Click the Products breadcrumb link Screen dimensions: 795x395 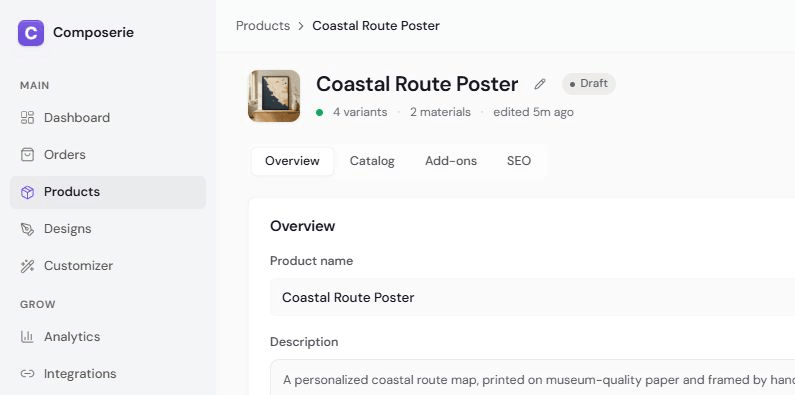263,26
